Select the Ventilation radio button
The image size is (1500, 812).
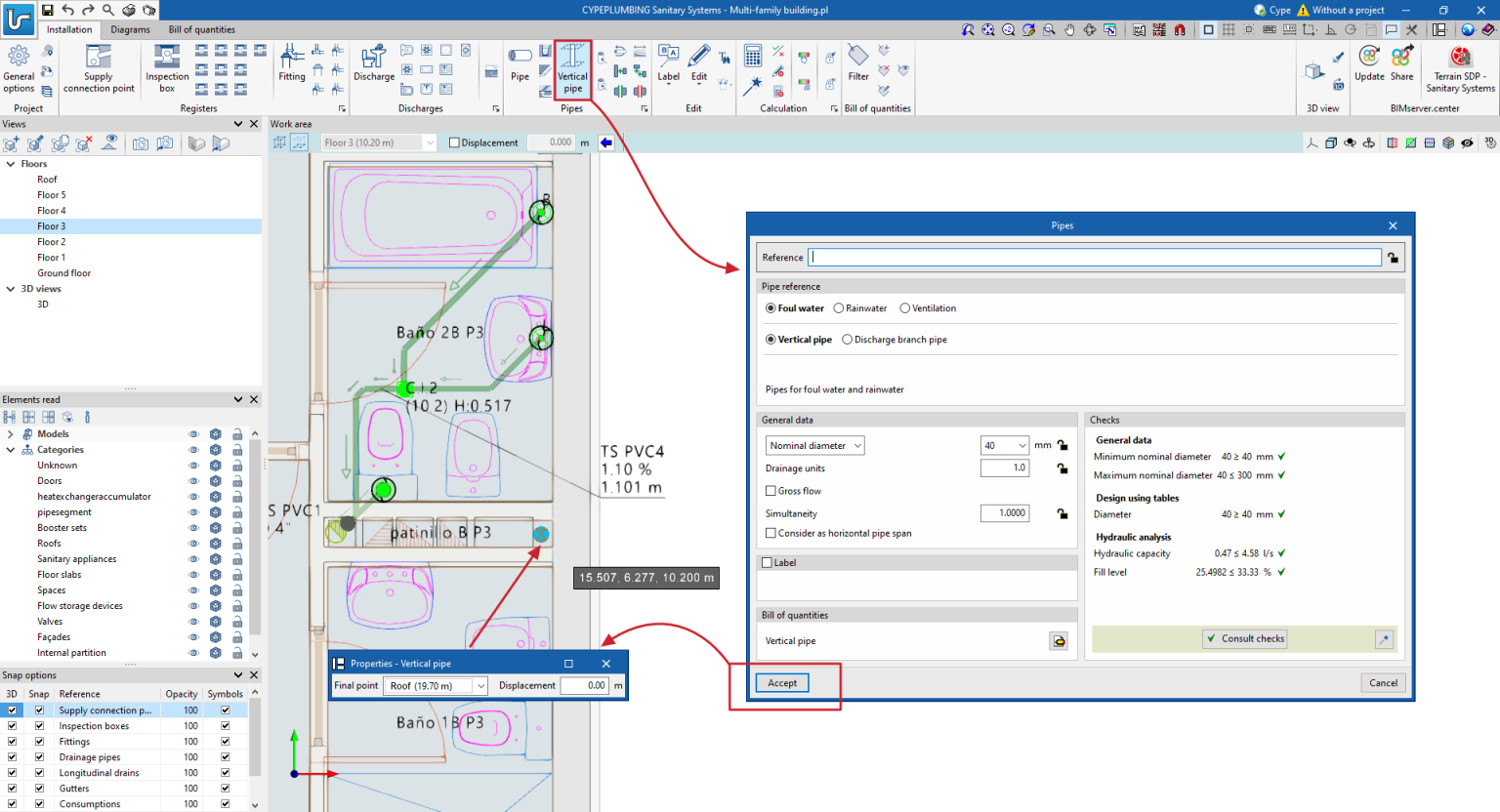[904, 308]
